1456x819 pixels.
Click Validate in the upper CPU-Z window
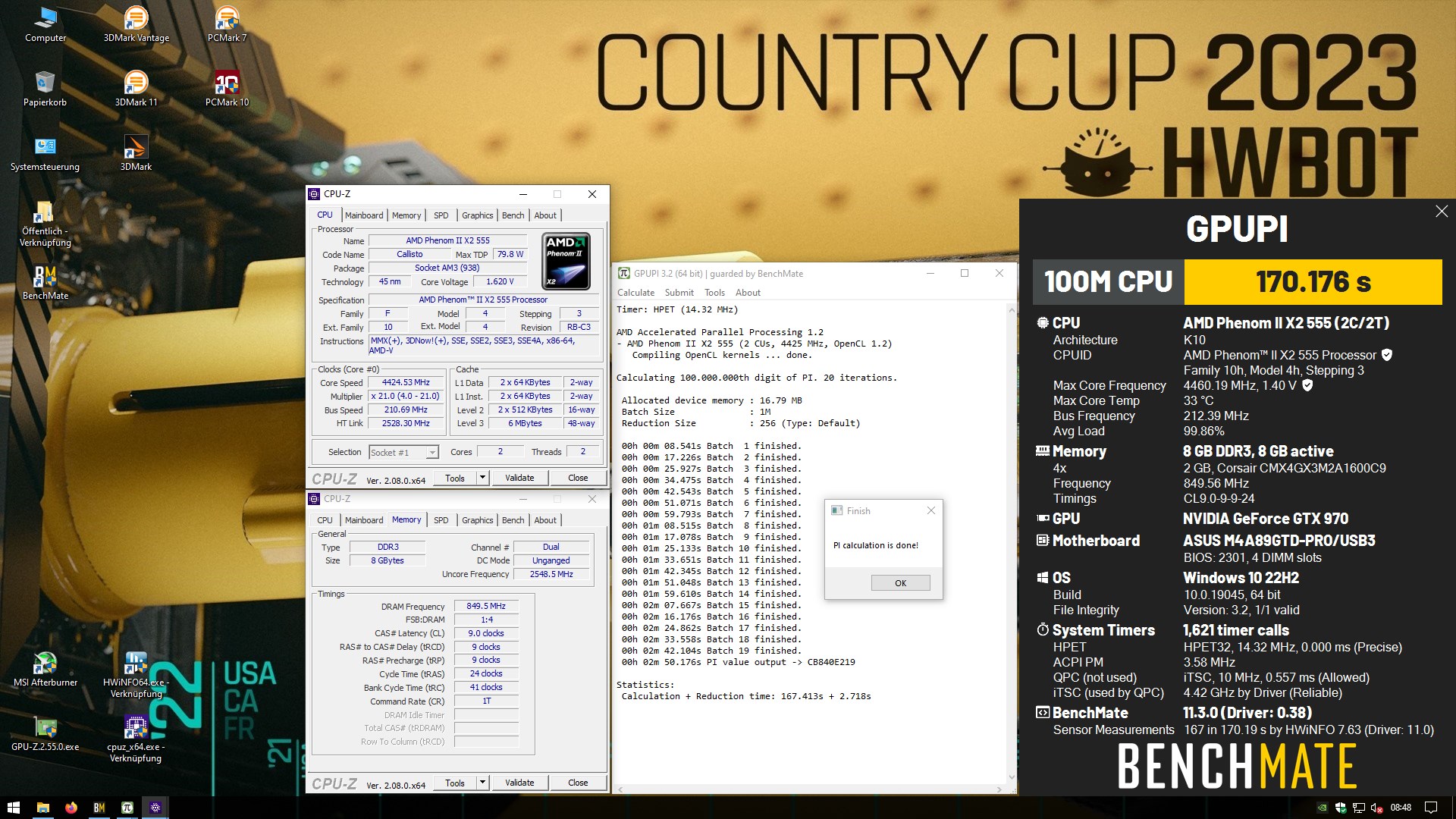pyautogui.click(x=519, y=478)
